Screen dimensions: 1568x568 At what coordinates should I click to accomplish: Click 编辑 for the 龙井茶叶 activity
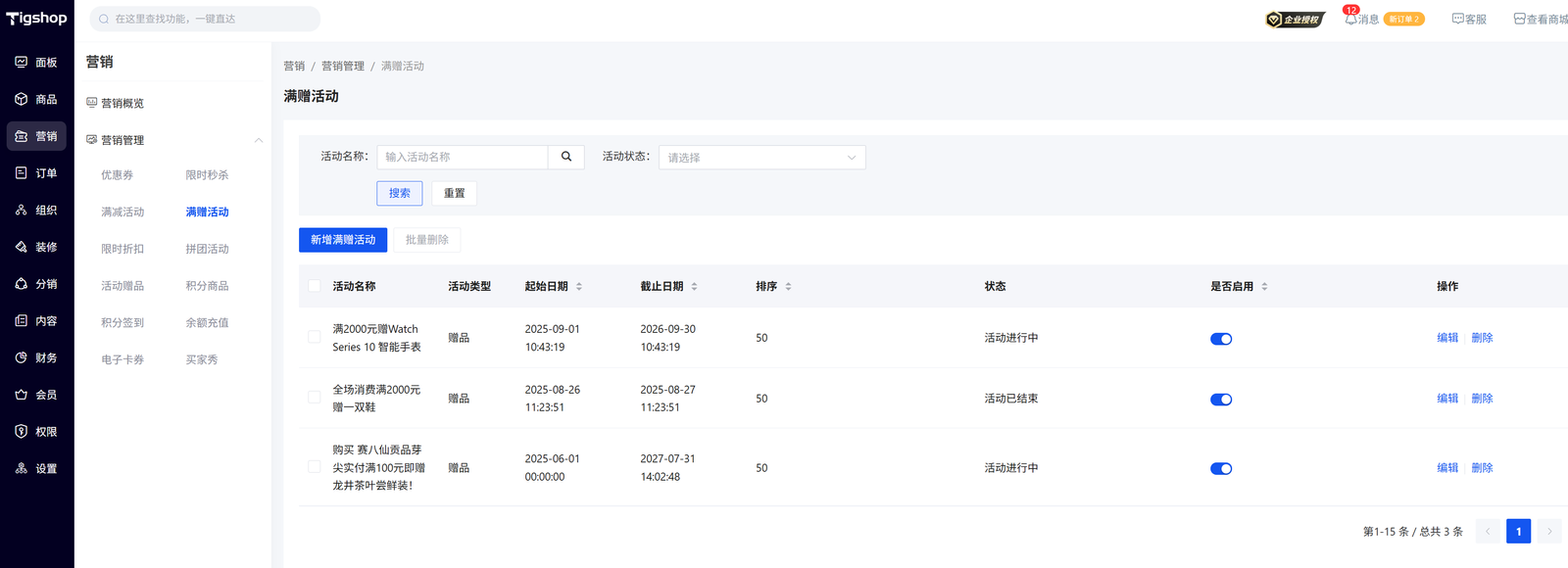[x=1446, y=468]
